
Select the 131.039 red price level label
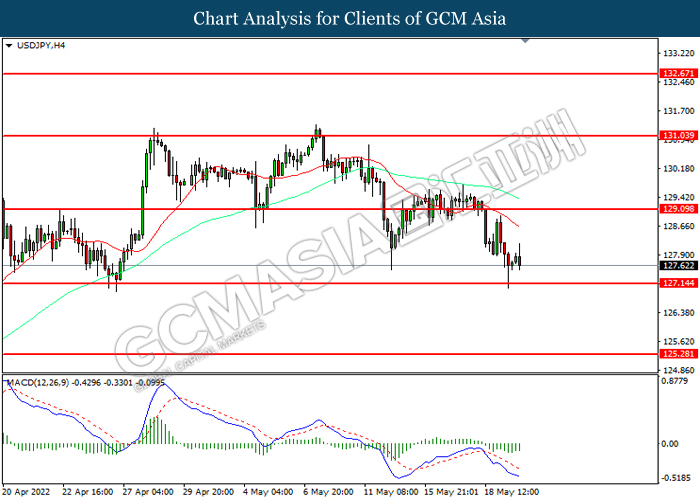click(x=679, y=136)
